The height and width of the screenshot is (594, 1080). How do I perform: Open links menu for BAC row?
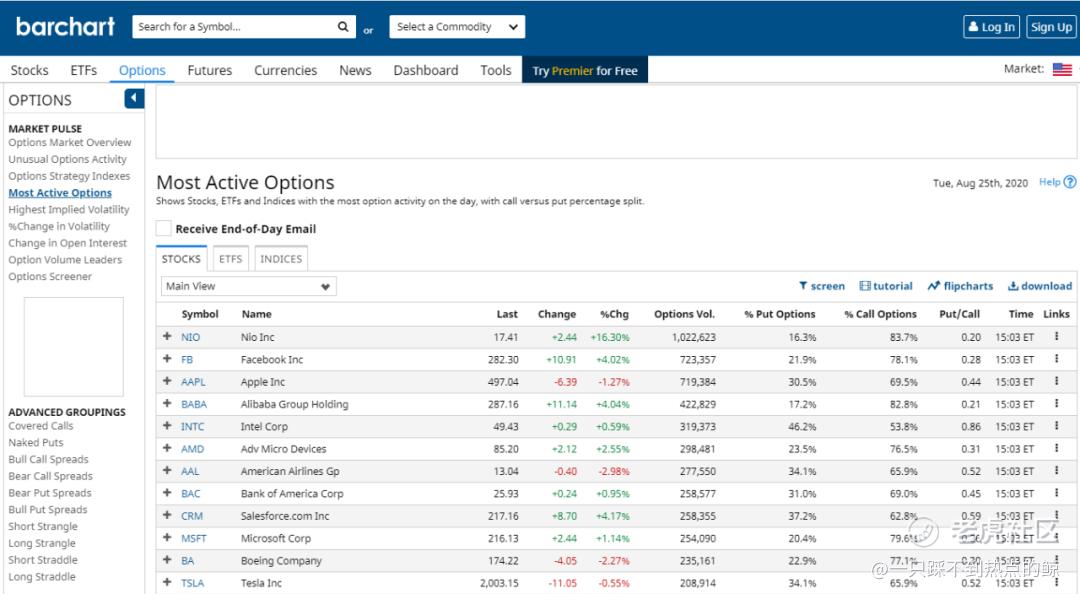click(1056, 493)
